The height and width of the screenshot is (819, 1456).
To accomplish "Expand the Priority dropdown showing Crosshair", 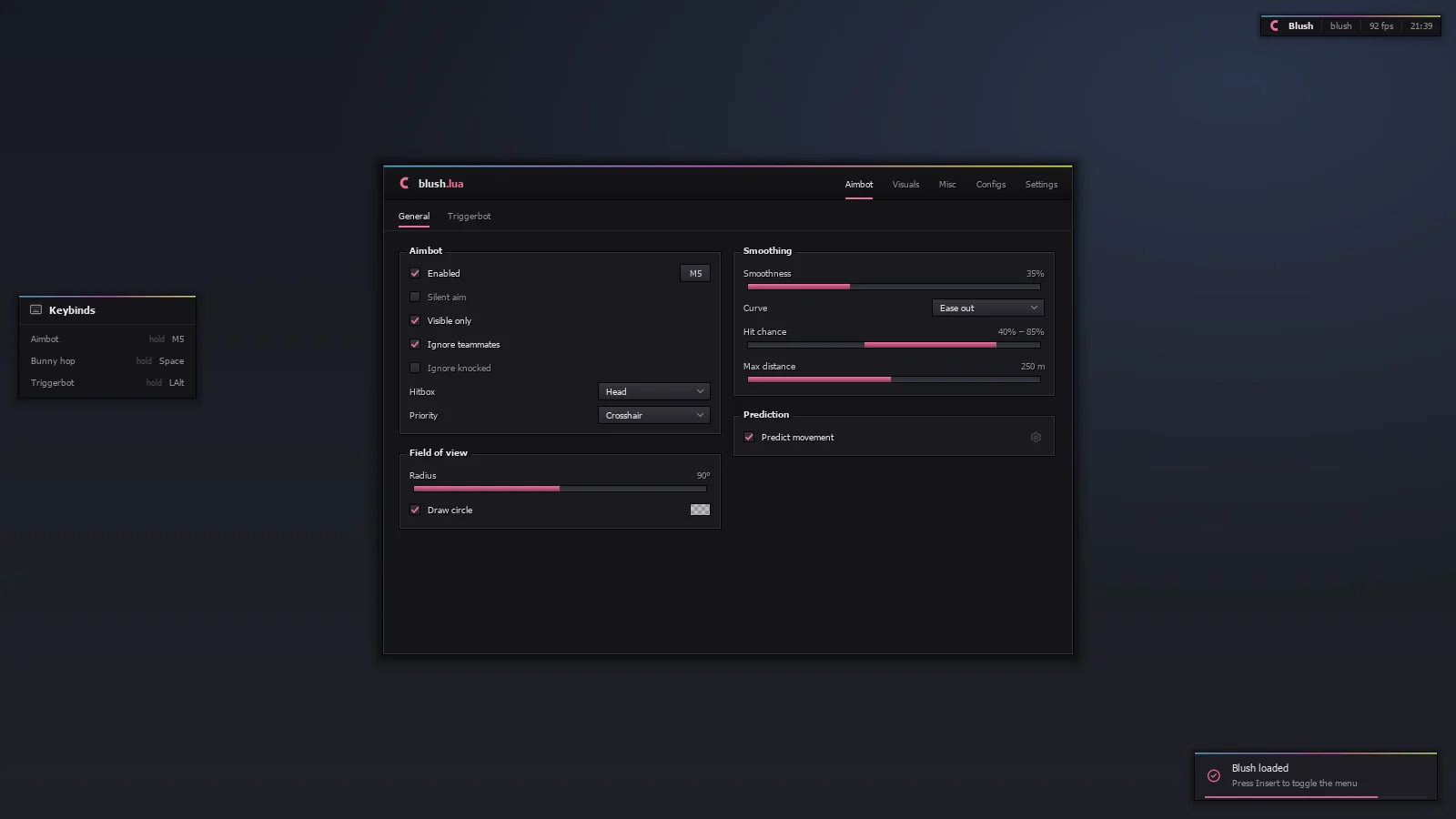I will [653, 416].
